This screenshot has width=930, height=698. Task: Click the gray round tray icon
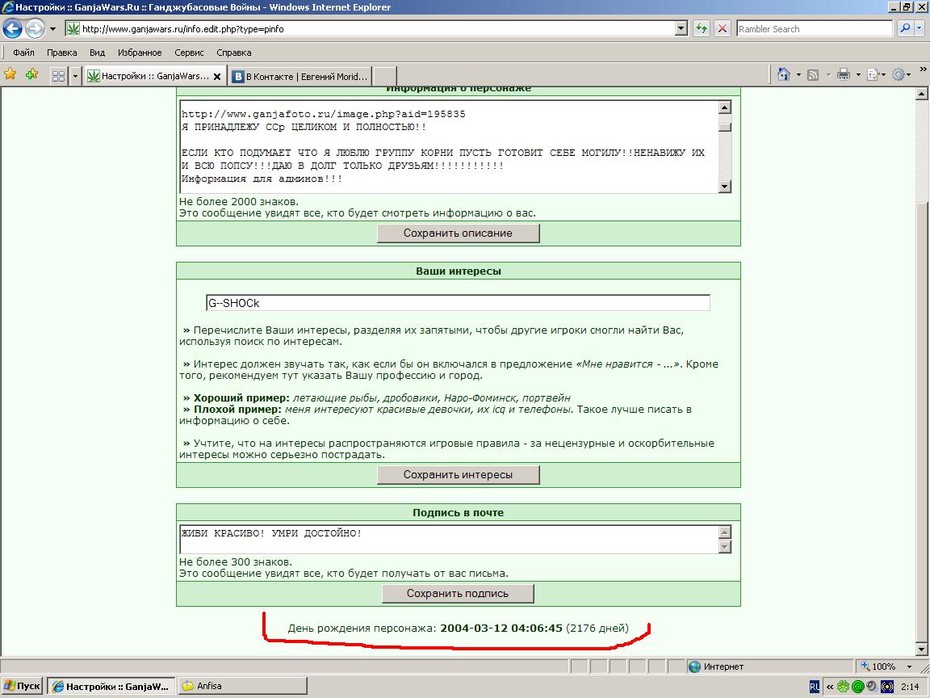point(871,686)
